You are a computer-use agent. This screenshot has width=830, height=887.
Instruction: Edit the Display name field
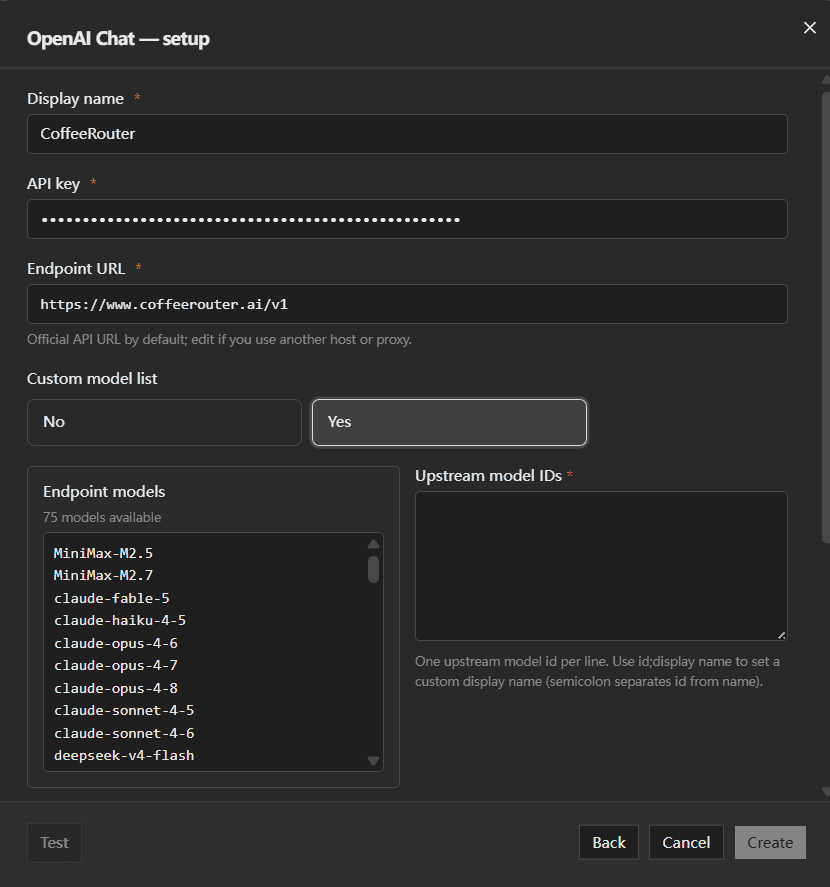pyautogui.click(x=407, y=134)
